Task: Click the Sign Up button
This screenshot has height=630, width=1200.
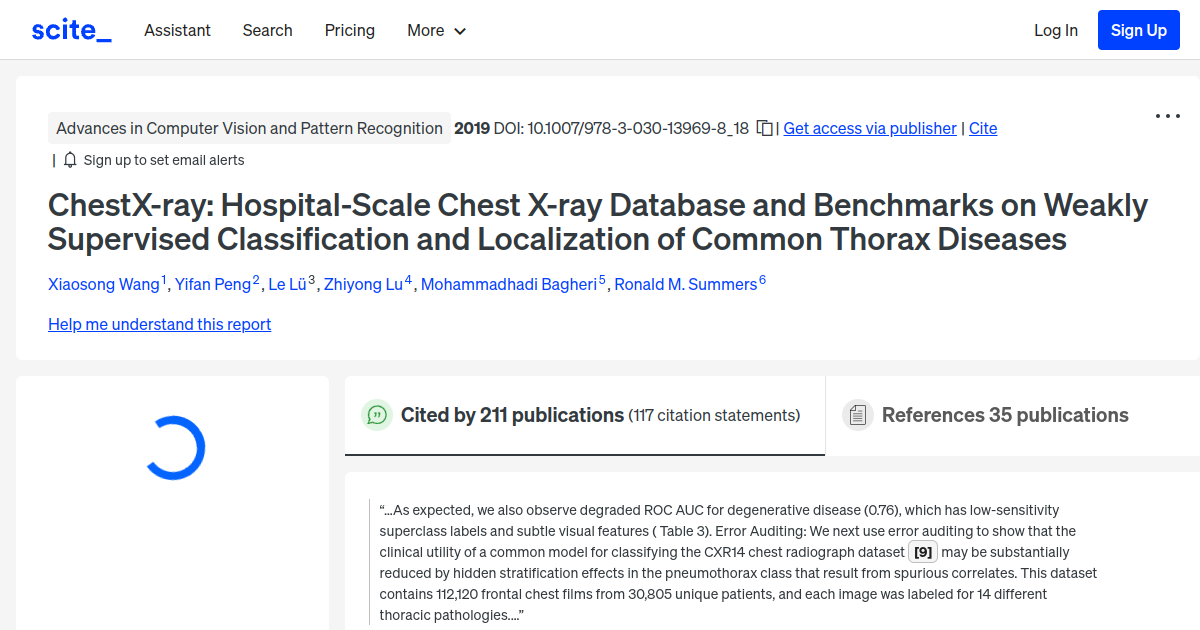Action: coord(1138,29)
